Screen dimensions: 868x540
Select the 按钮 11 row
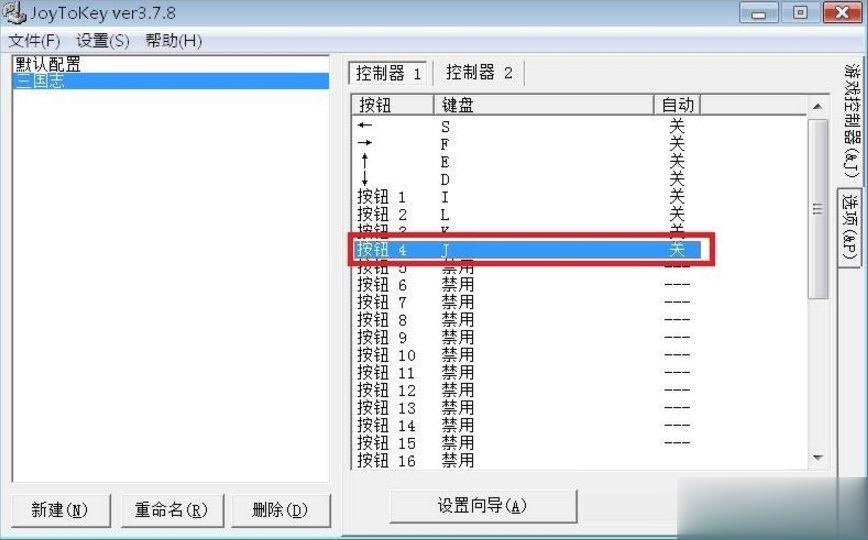point(527,373)
